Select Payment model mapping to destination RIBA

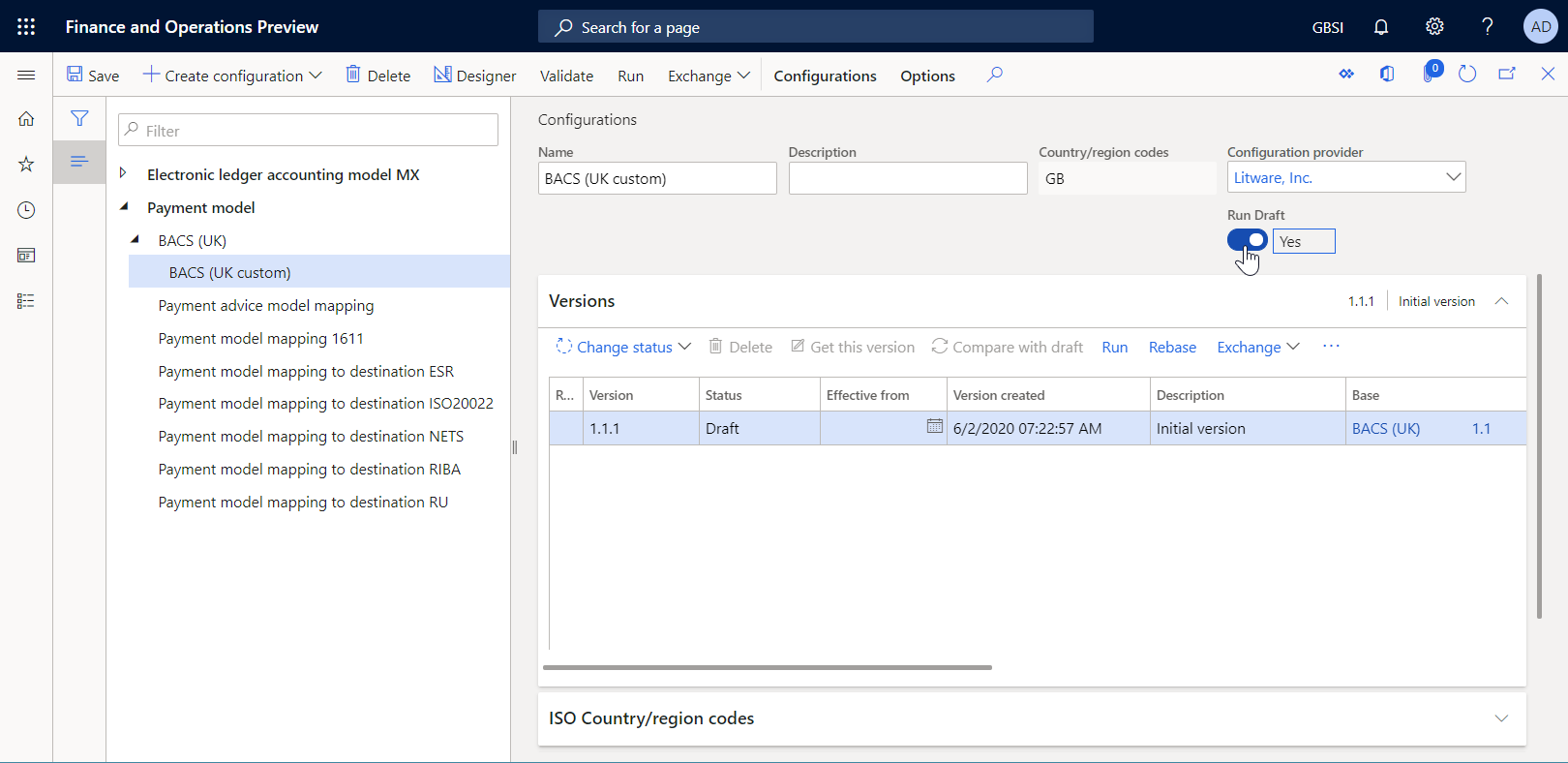click(310, 469)
